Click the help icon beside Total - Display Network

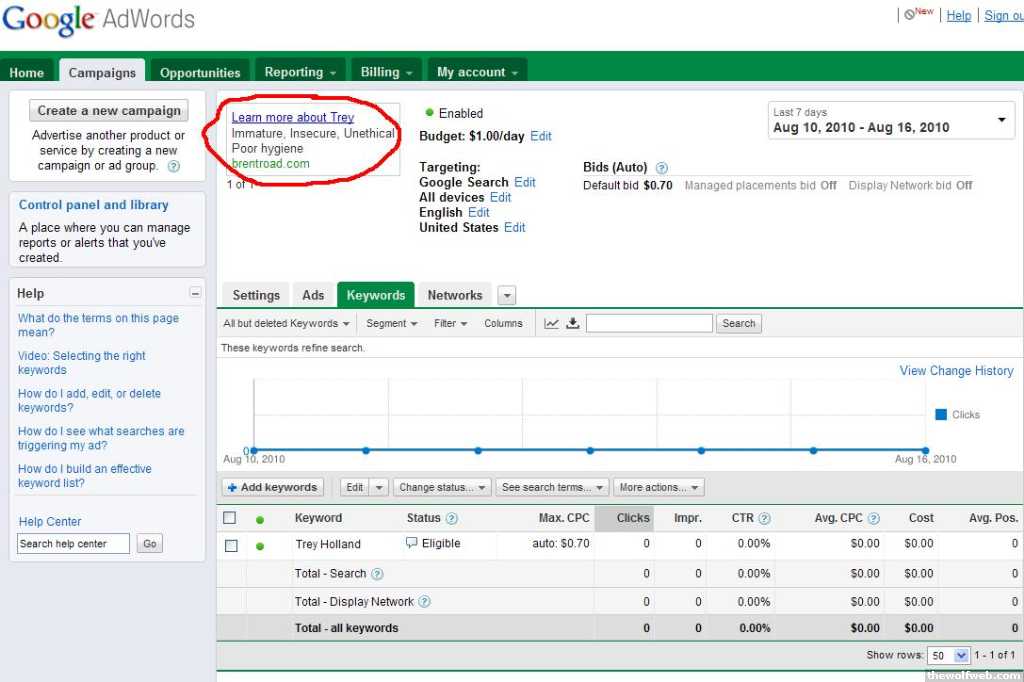click(424, 602)
